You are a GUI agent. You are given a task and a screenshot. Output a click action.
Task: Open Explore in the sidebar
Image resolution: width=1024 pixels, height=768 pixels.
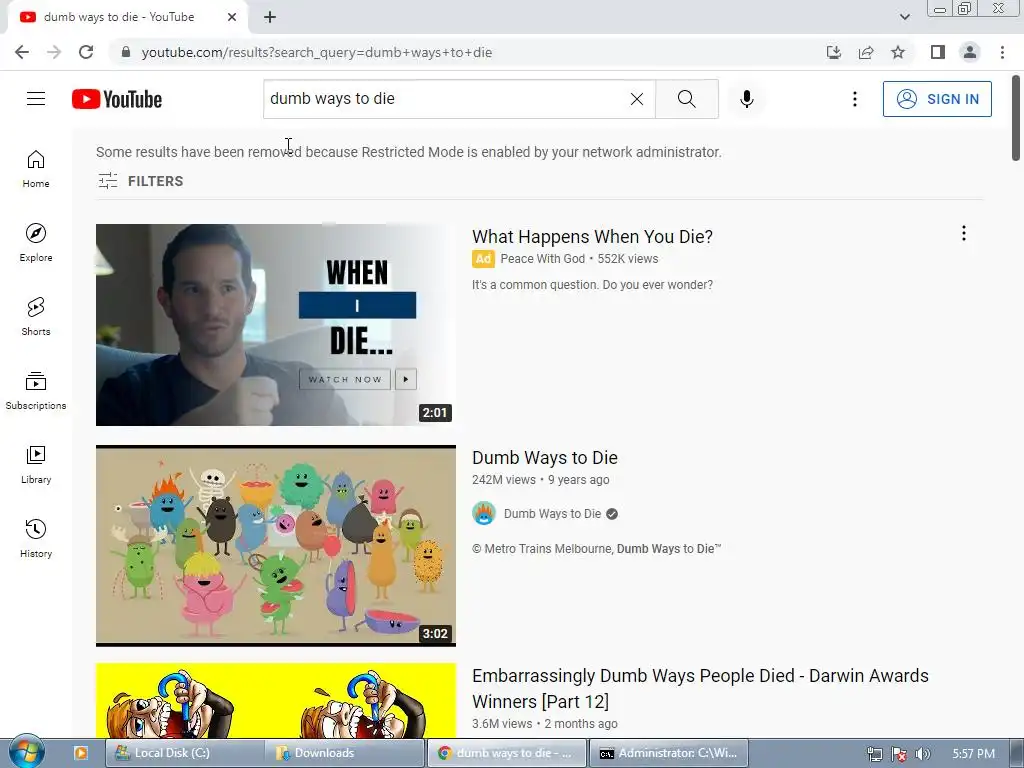36,242
